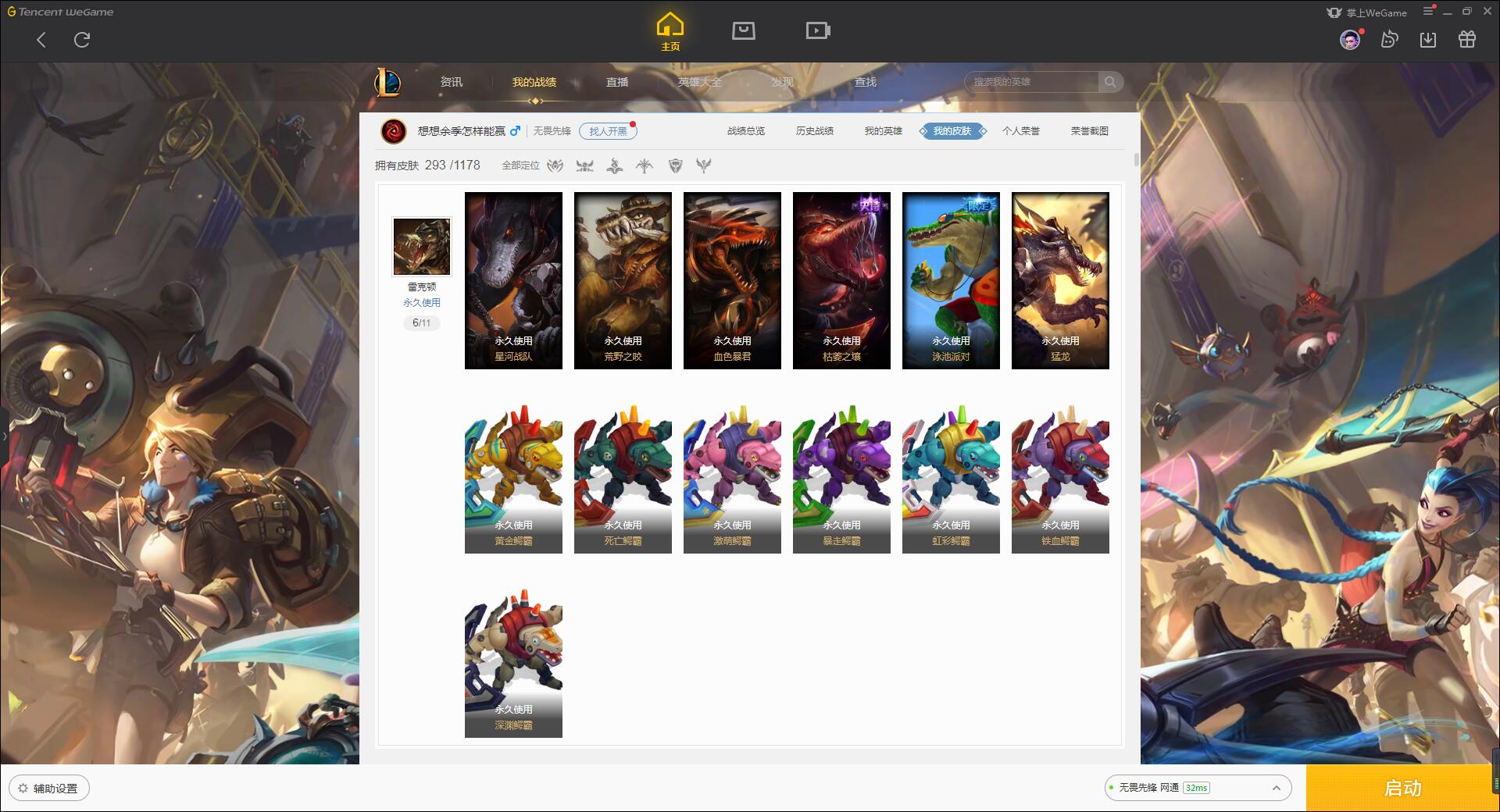Open user avatar profile icon

(1349, 40)
